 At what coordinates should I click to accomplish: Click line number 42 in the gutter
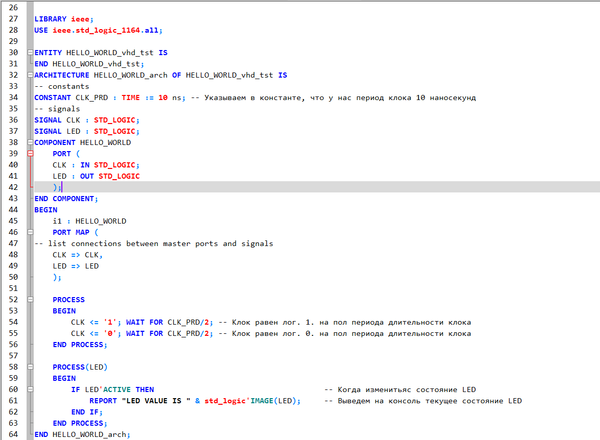coord(12,187)
